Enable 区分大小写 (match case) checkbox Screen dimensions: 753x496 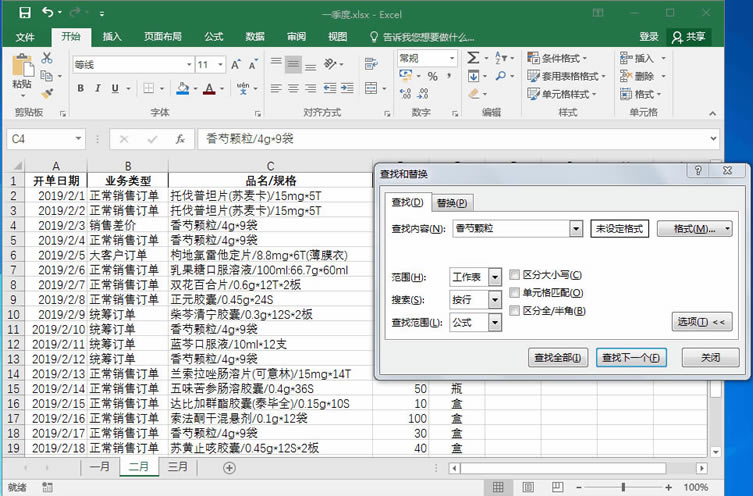(x=515, y=275)
